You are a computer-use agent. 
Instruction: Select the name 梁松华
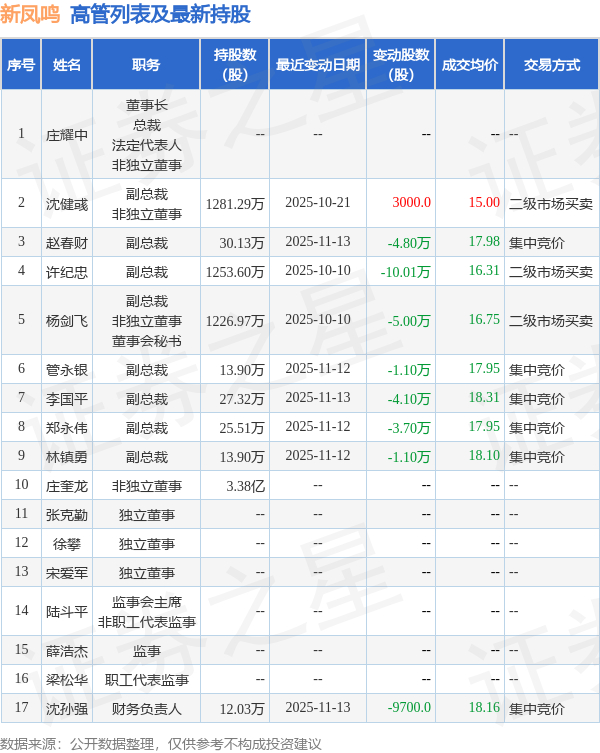pos(67,680)
